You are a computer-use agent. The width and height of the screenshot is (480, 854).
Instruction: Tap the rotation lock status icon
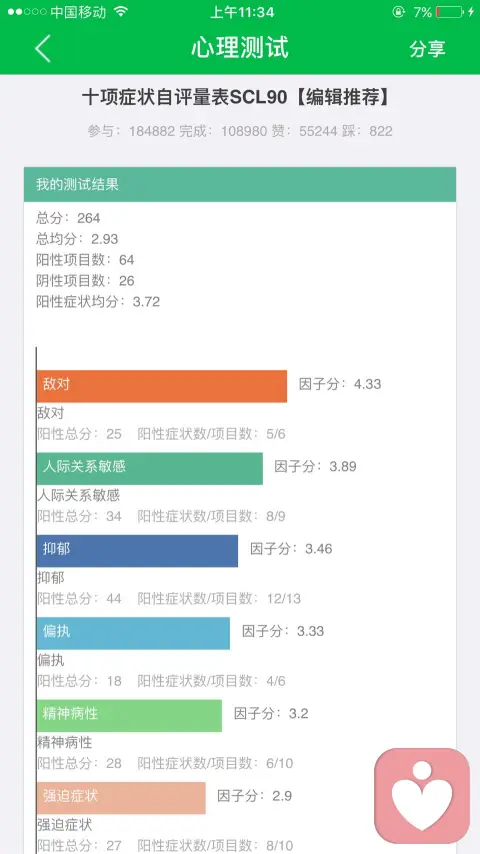[x=398, y=12]
